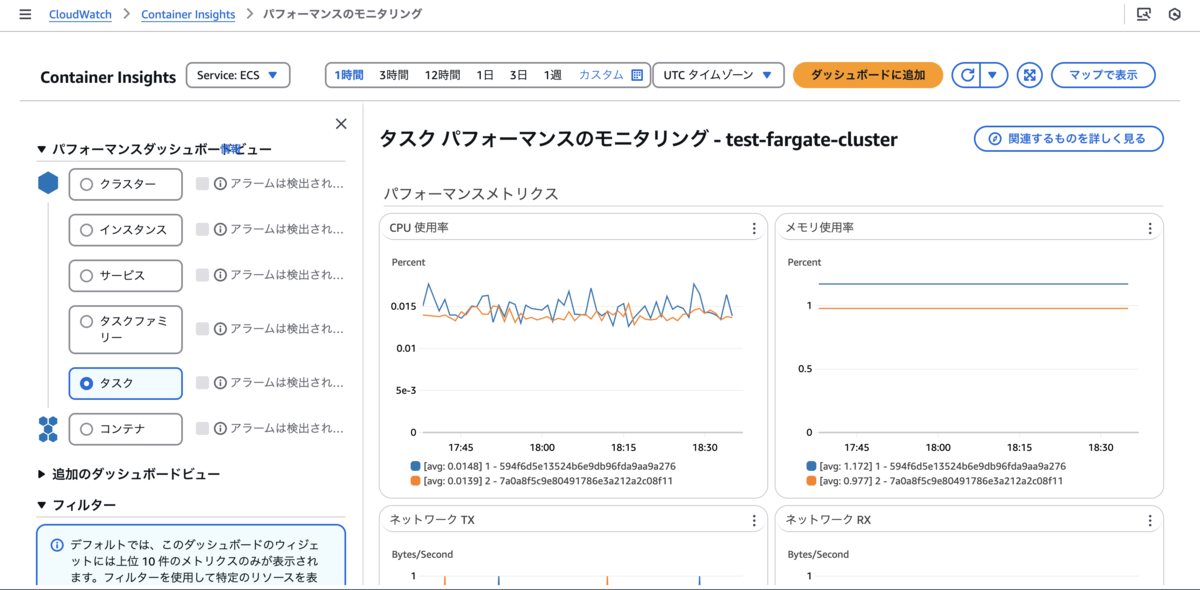Viewport: 1200px width, 590px height.
Task: Select the 1時間 time range
Action: [x=349, y=75]
